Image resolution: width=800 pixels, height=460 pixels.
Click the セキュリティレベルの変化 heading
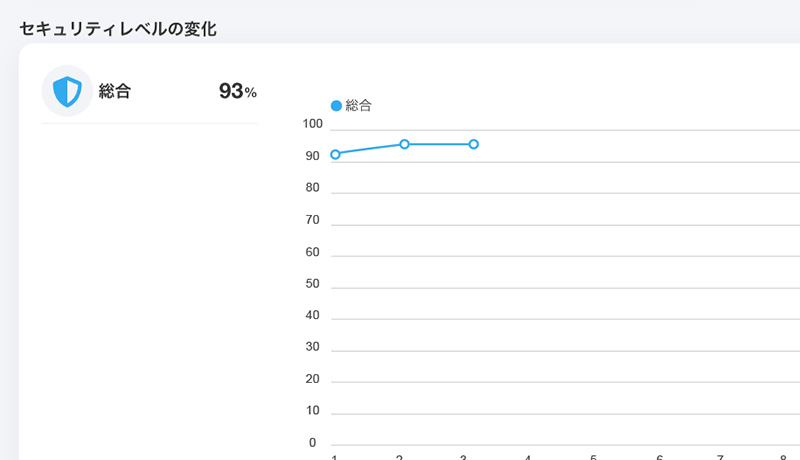pos(118,29)
